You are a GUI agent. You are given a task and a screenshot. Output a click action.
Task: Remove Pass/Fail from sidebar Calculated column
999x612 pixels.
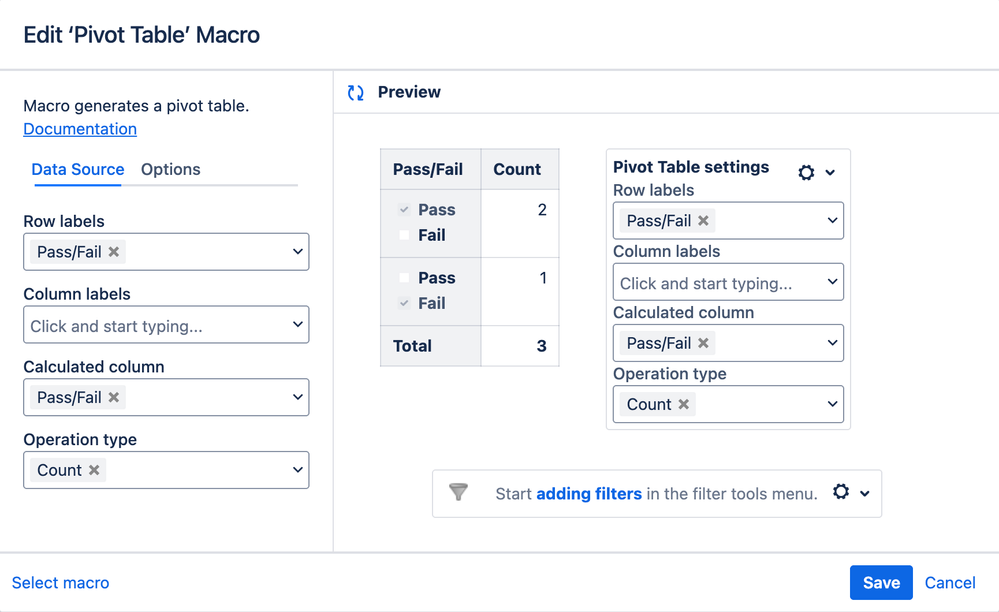point(114,397)
